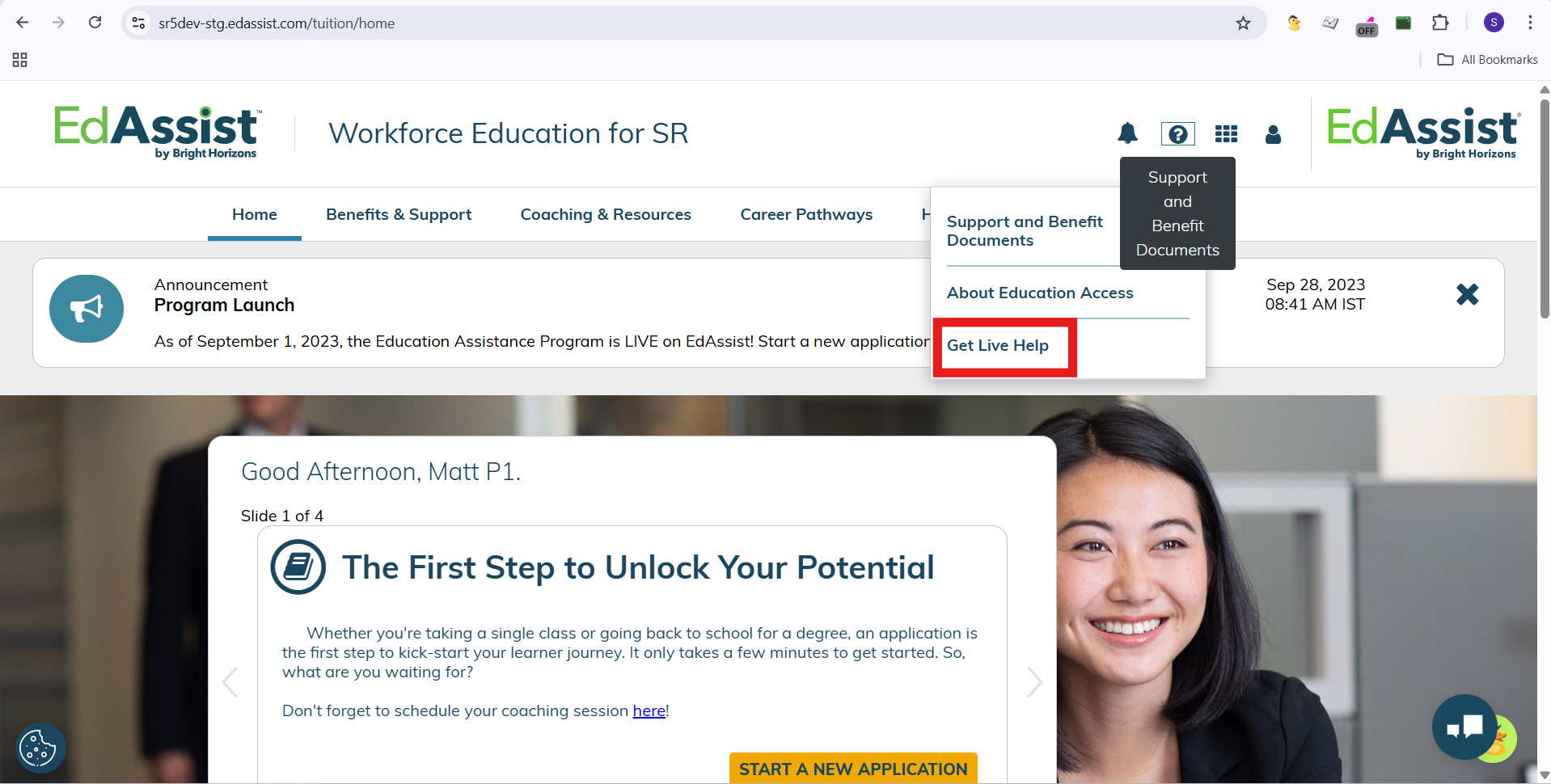Open the Career Pathways menu

806,214
